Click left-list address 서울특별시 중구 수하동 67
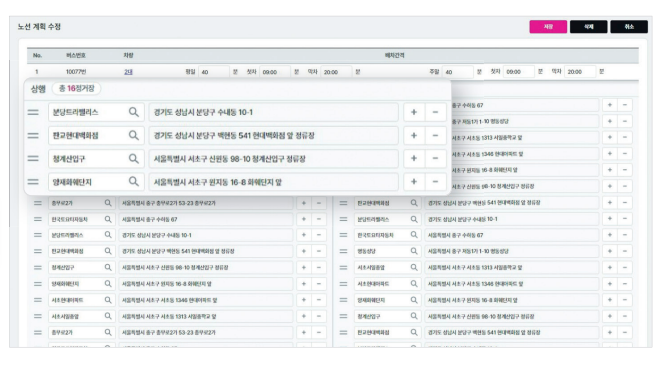This screenshot has width=672, height=370. click(x=206, y=219)
